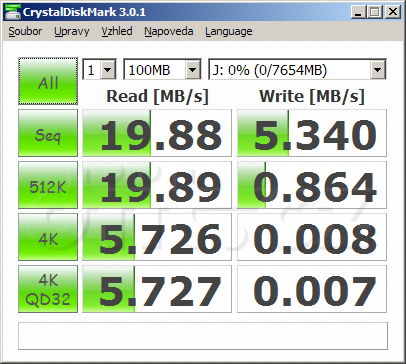Select the 4K write value 0.008
Image resolution: width=406 pixels, height=364 pixels.
click(312, 237)
